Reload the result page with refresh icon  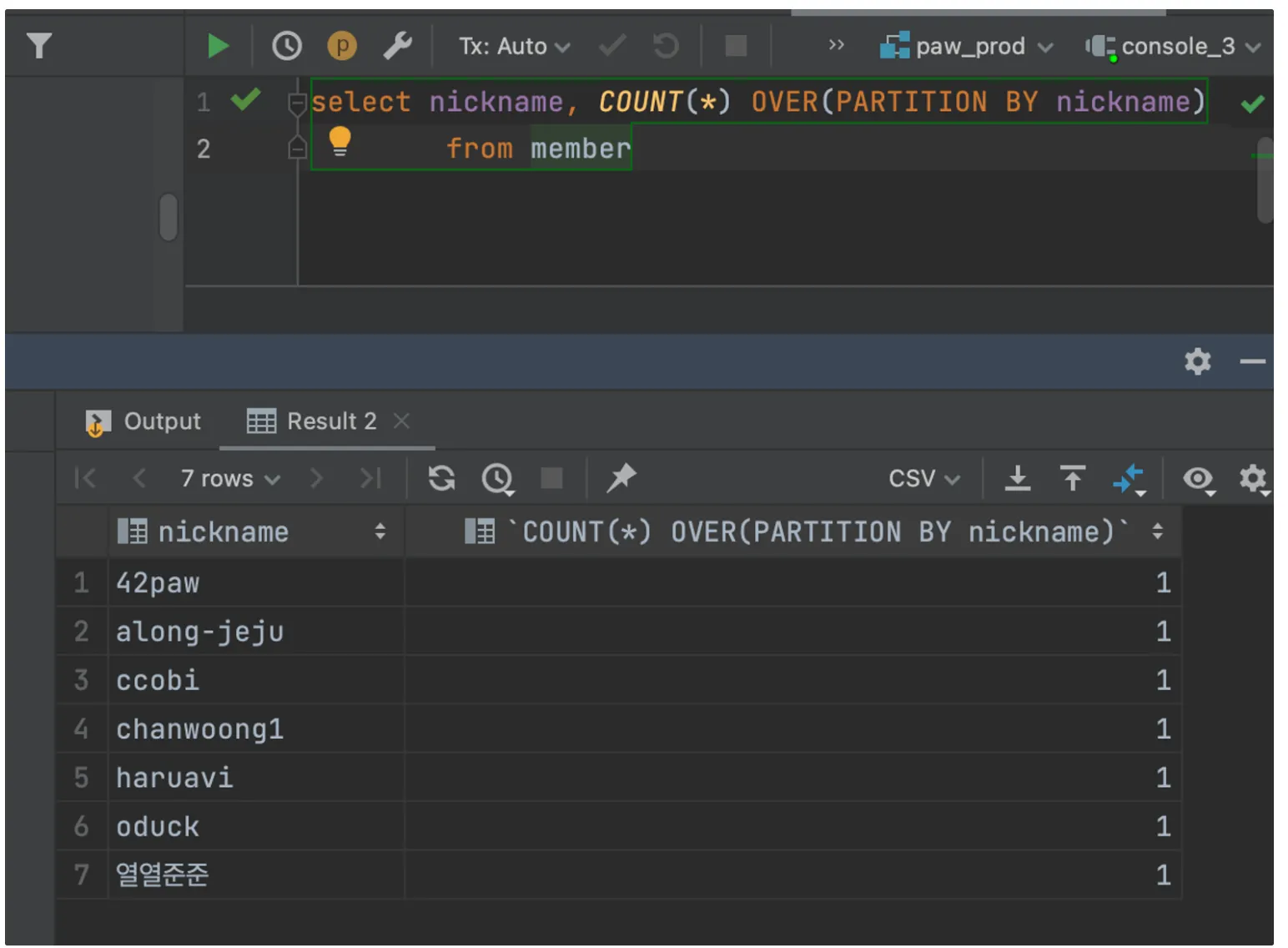click(441, 478)
